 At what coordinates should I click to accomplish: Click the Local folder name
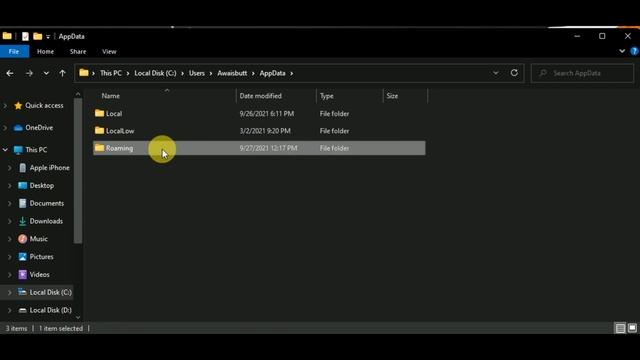click(114, 114)
